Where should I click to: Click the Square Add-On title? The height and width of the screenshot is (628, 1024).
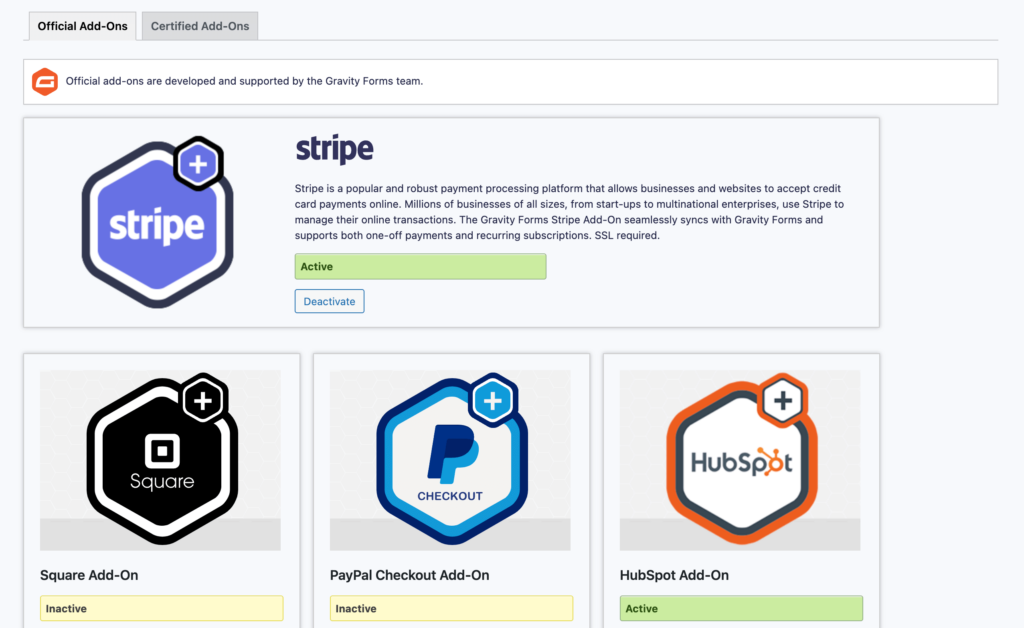click(89, 575)
